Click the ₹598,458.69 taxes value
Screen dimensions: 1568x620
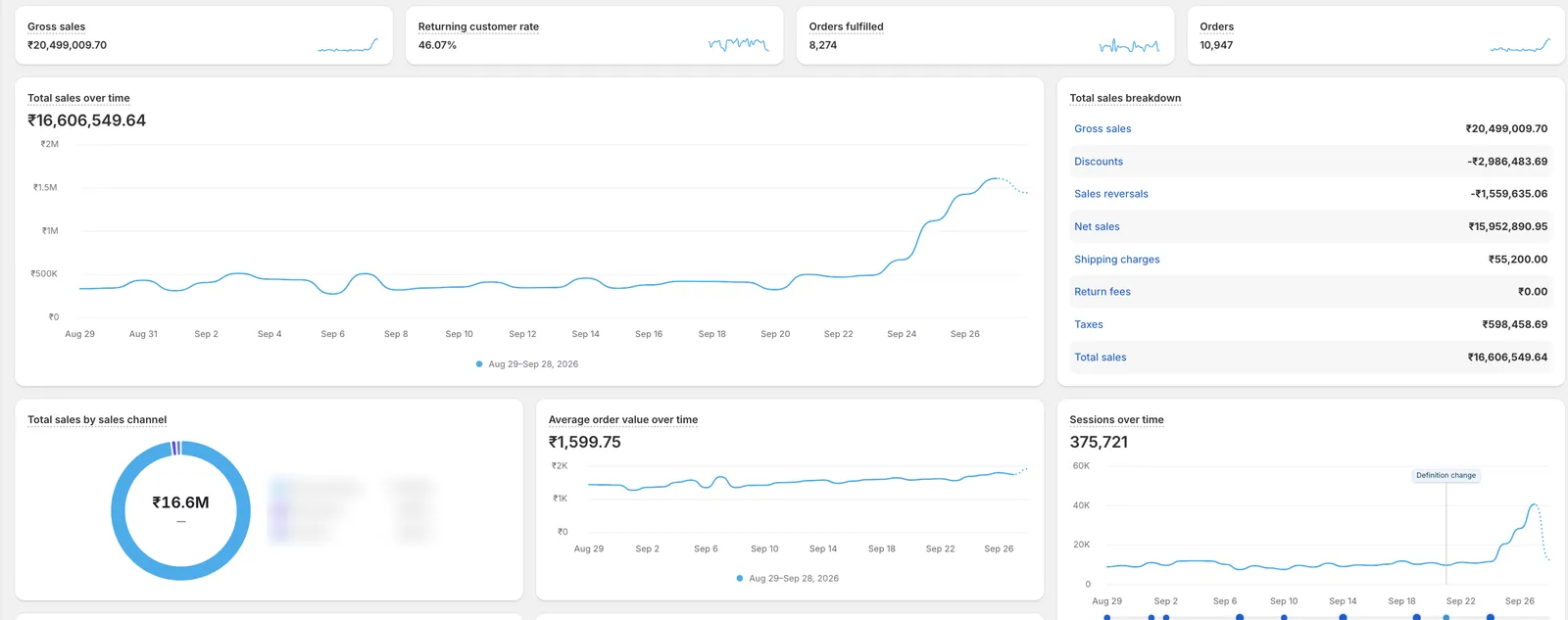(1515, 324)
